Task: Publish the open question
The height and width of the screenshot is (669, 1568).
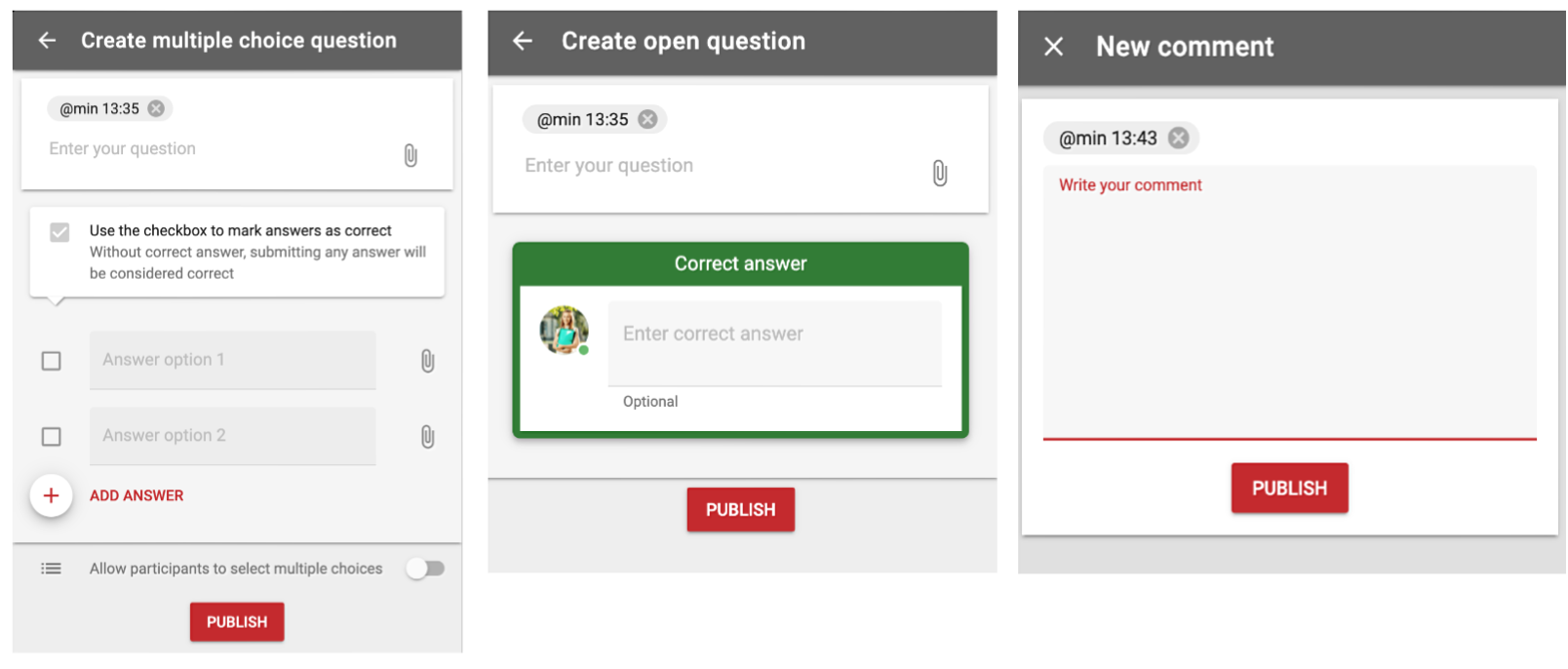Action: point(741,510)
